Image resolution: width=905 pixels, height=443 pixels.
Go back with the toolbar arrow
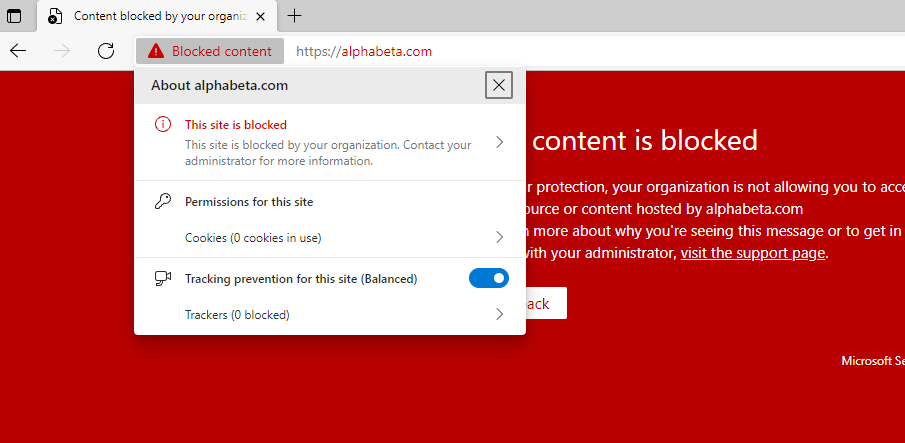18,51
